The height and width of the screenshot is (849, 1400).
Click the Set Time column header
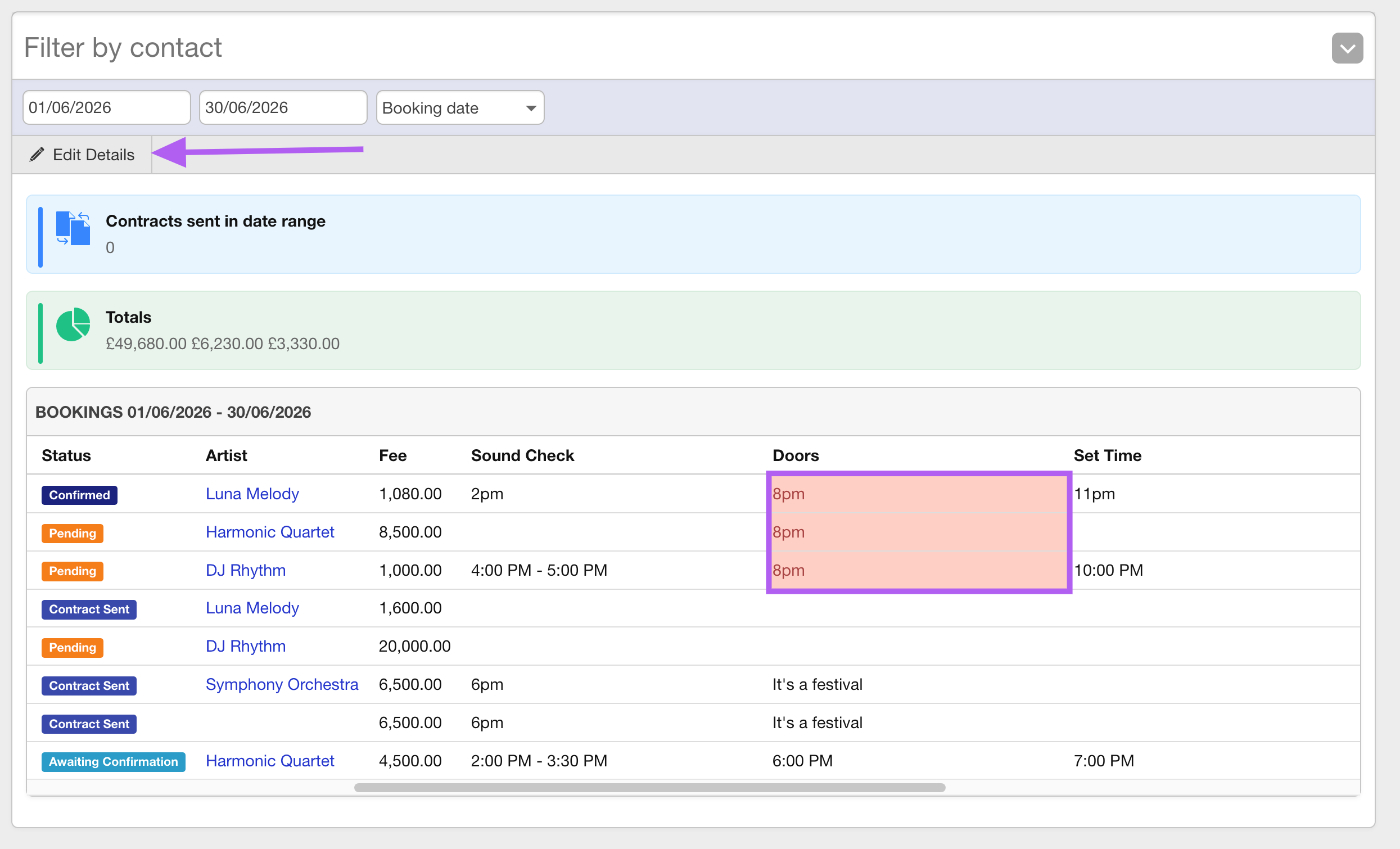[x=1108, y=456]
